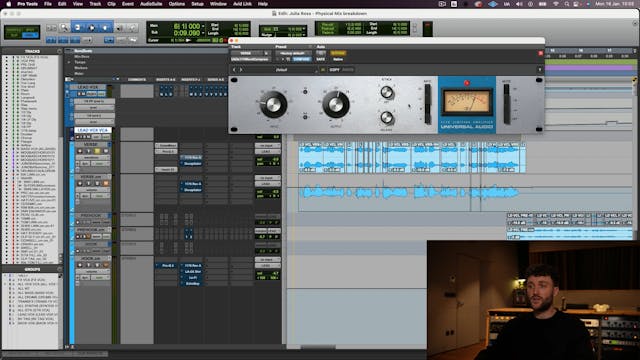Screen dimensions: 640x360
Task: Toggle the yellow Bypass button in plugin header
Action: (x=338, y=53)
